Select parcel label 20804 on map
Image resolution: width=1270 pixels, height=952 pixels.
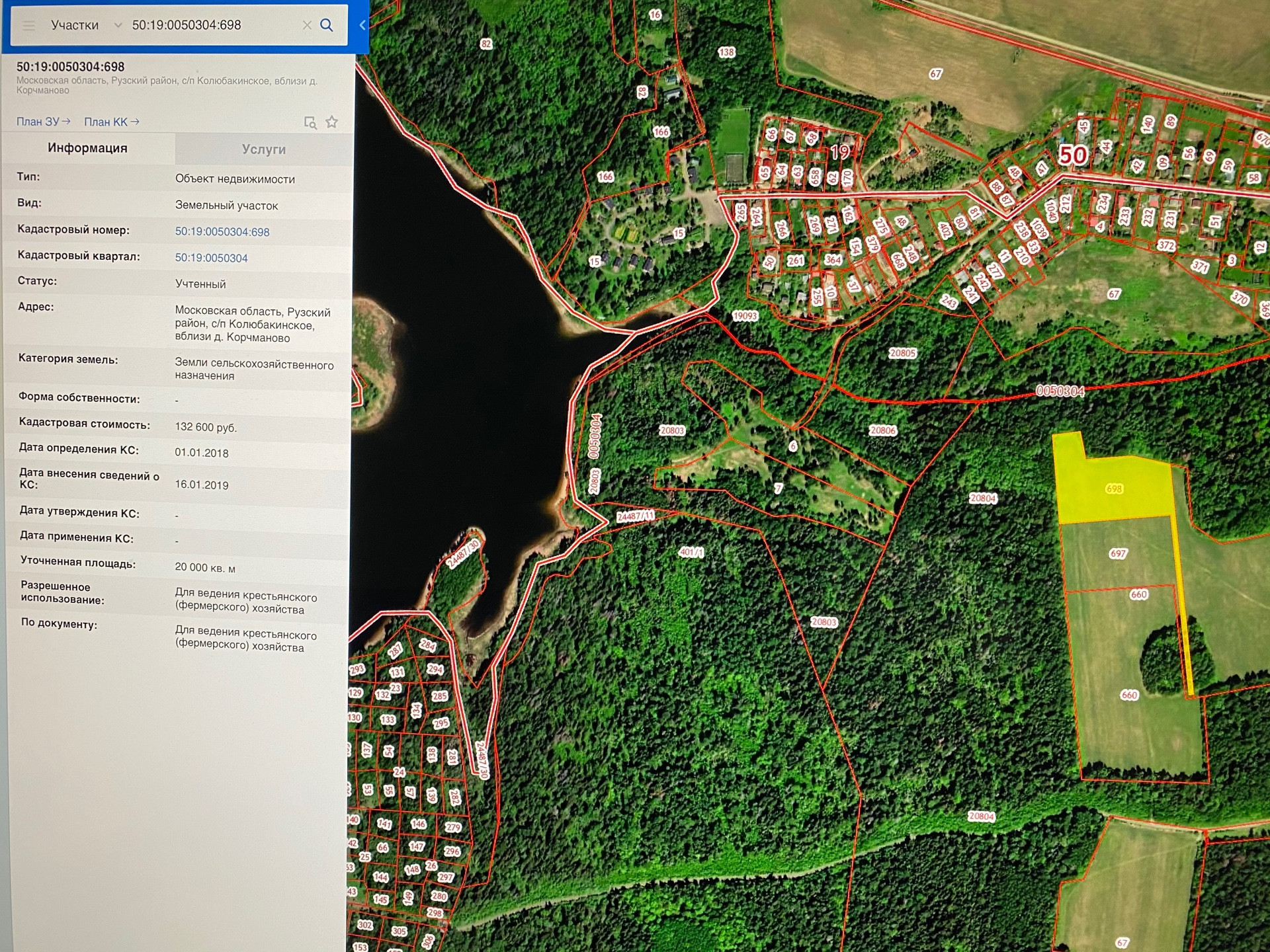tap(982, 498)
